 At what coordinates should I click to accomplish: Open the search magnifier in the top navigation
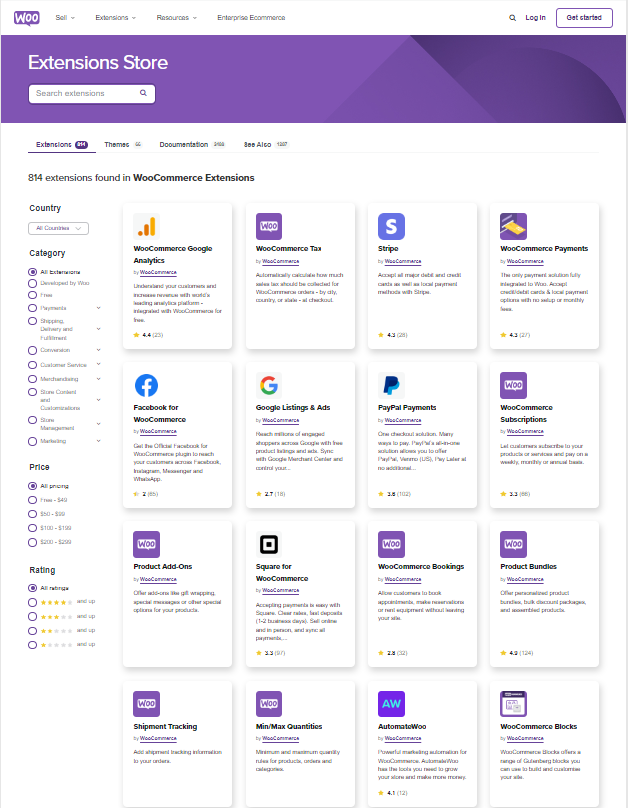(x=512, y=18)
